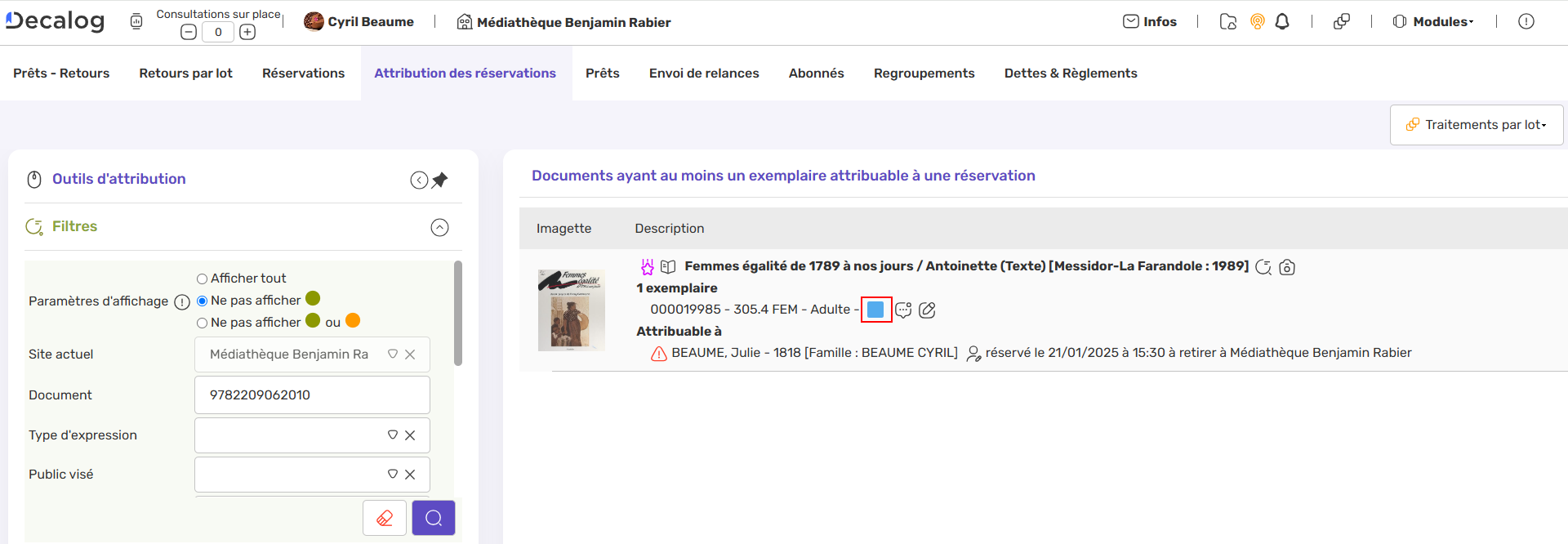The width and height of the screenshot is (1568, 544).
Task: Pin the Outils d'attribution panel
Action: coord(440,180)
